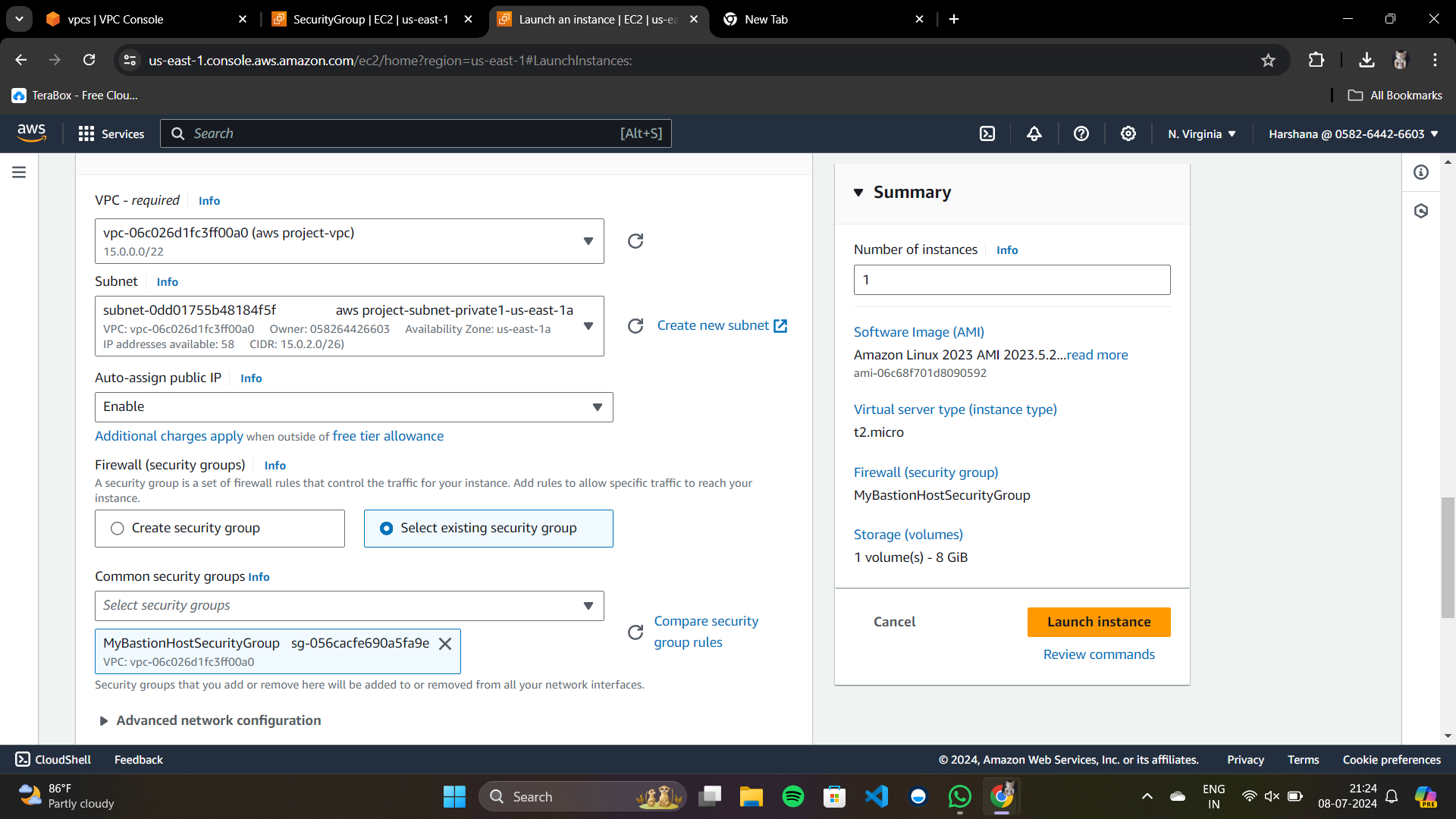Screen dimensions: 1456x819
Task: Remove MyBastionHostSecurityGroup with the X icon
Action: (445, 644)
